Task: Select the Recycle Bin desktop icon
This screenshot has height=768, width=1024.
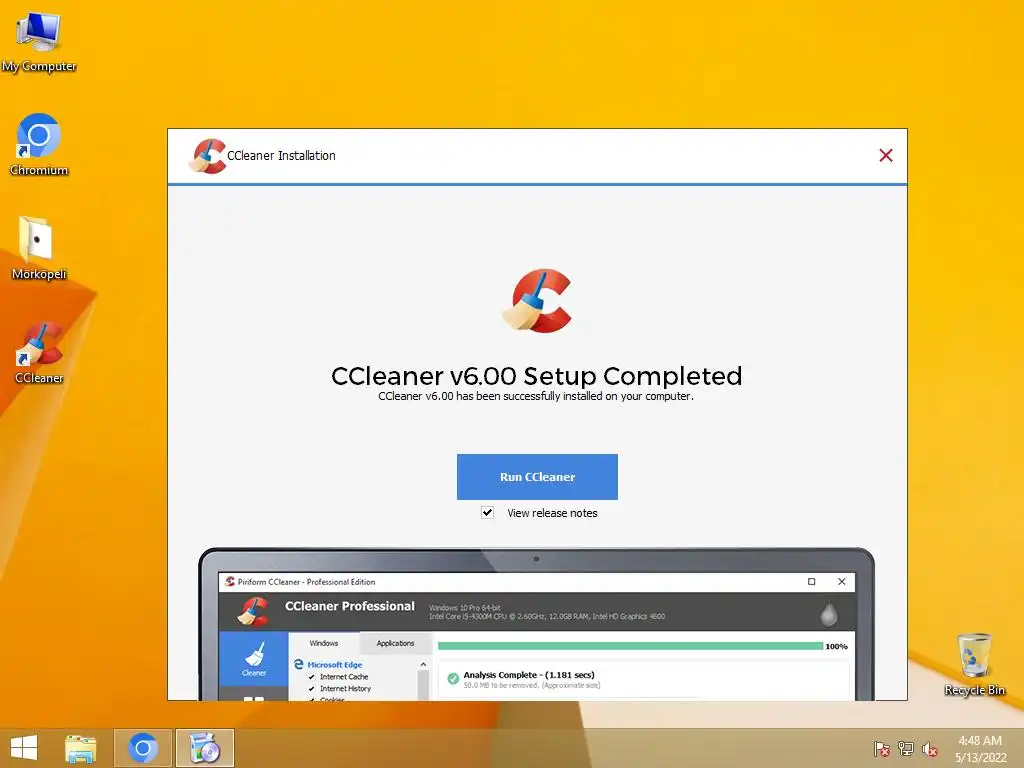Action: tap(974, 664)
